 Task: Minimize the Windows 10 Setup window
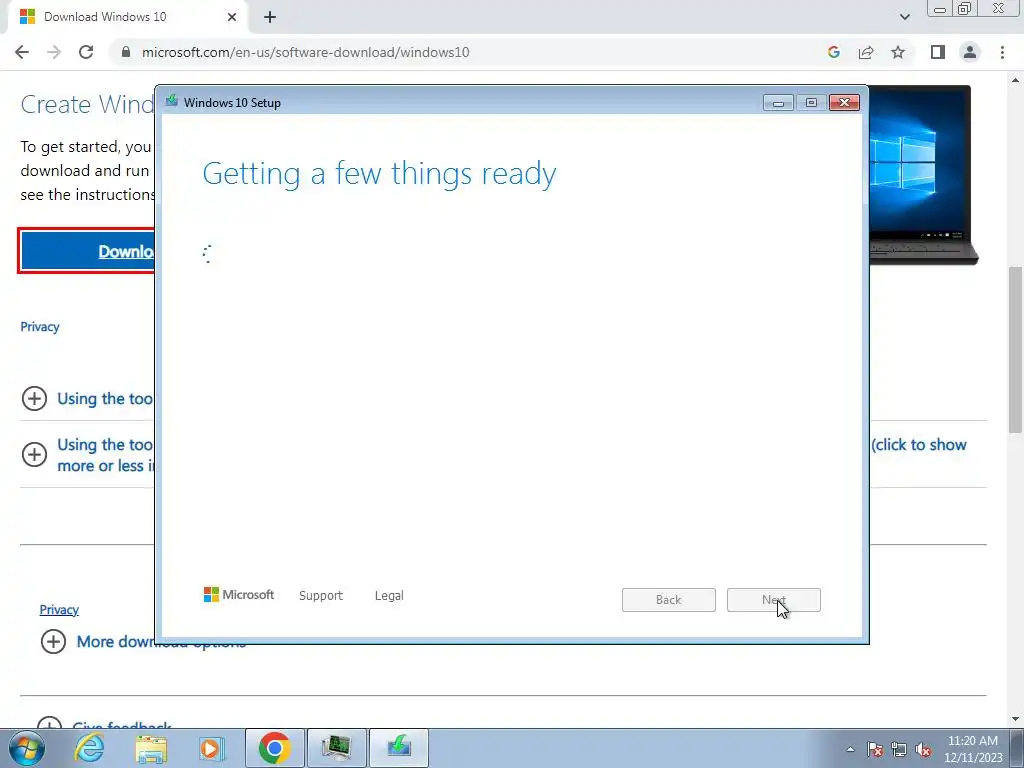[x=778, y=103]
